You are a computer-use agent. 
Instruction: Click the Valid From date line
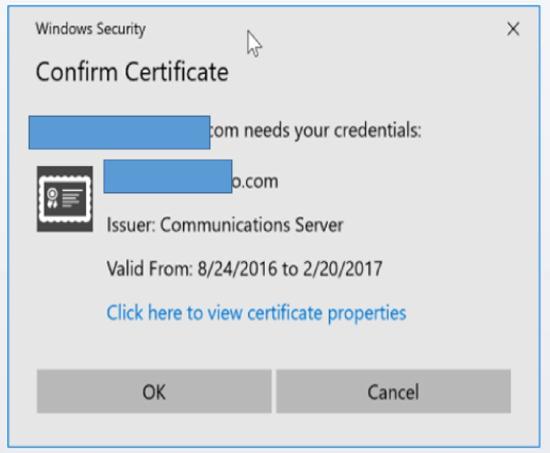244,269
